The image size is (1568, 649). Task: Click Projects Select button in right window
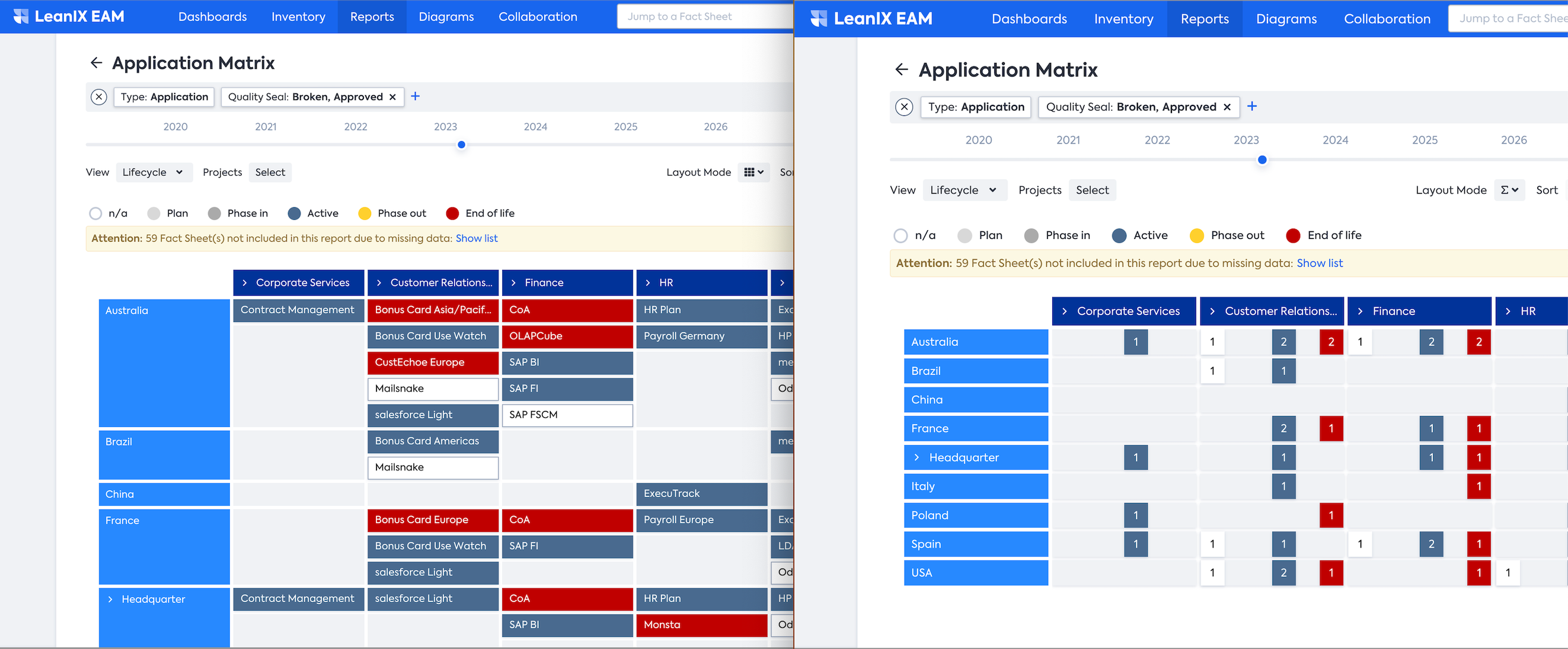(x=1092, y=190)
